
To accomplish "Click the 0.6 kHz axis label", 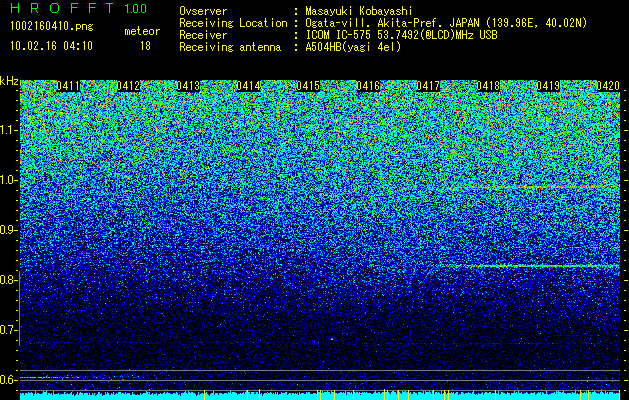I will click(7, 380).
